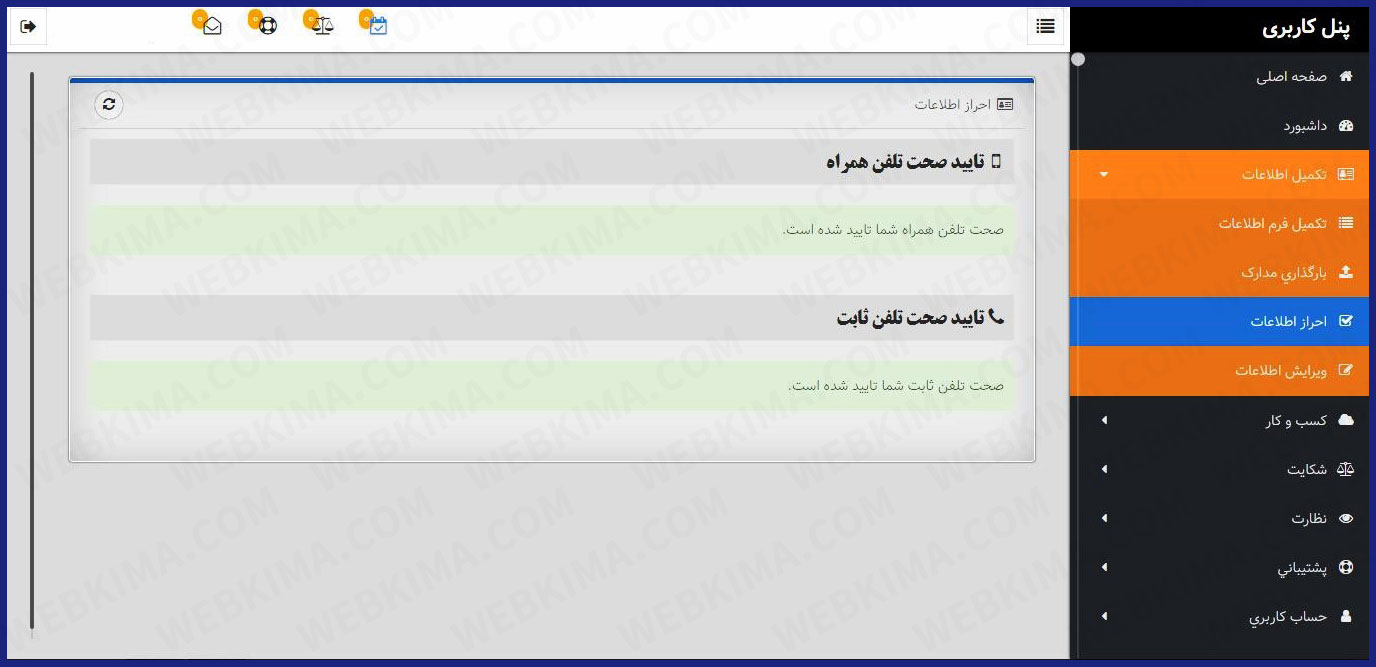
Task: Click the list icon beside تکمیل فرم اطلاعات
Action: coord(1346,223)
